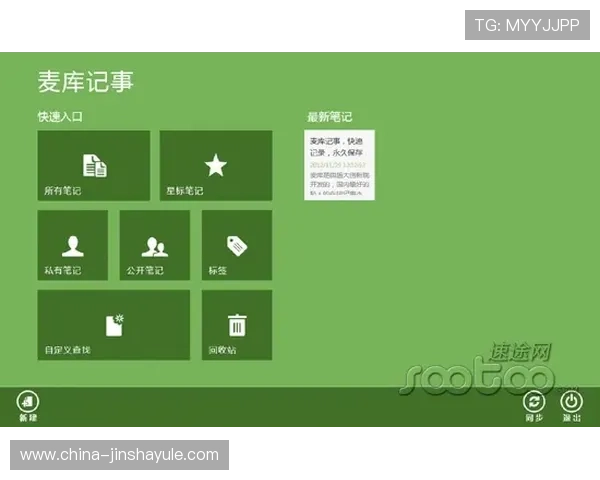Open the 公开笔记 public notes tile
Image resolution: width=600 pixels, height=480 pixels.
point(155,245)
